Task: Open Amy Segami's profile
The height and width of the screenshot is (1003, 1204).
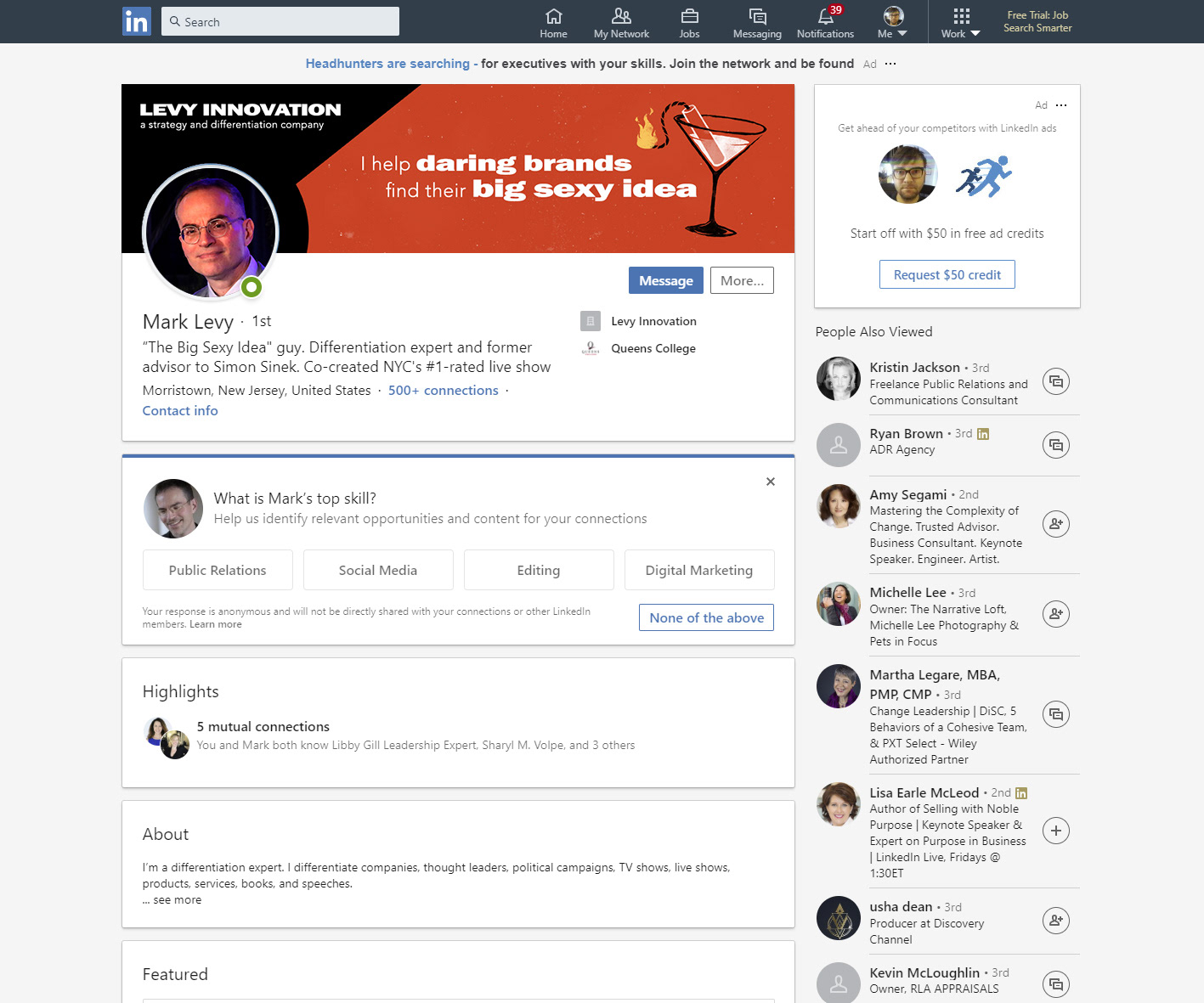Action: [x=908, y=495]
